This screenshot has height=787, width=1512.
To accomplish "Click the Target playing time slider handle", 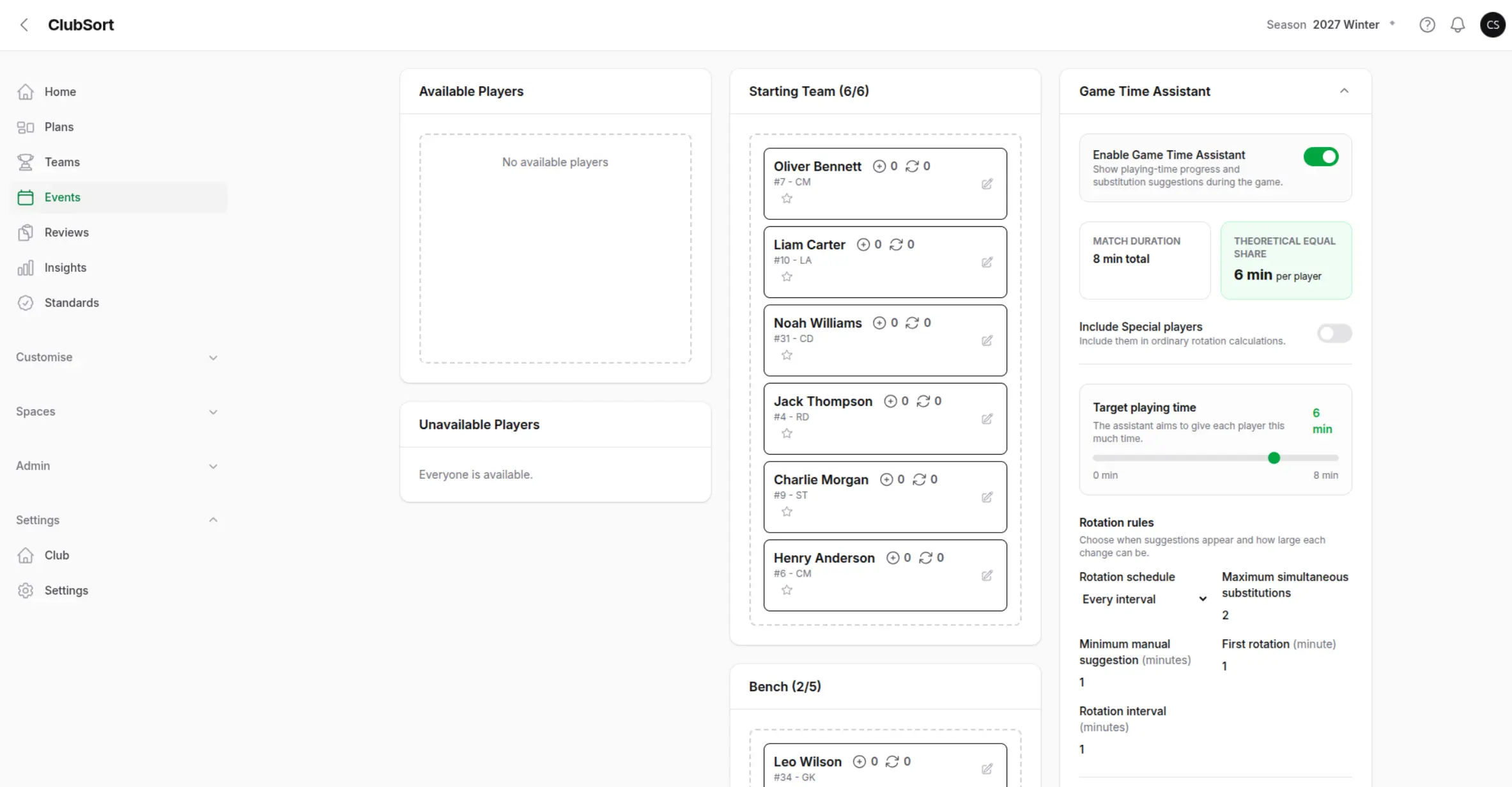I will click(x=1274, y=458).
